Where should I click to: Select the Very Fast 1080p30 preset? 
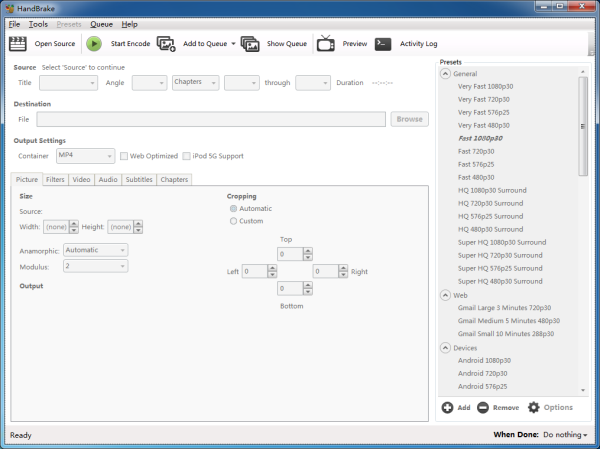click(485, 87)
